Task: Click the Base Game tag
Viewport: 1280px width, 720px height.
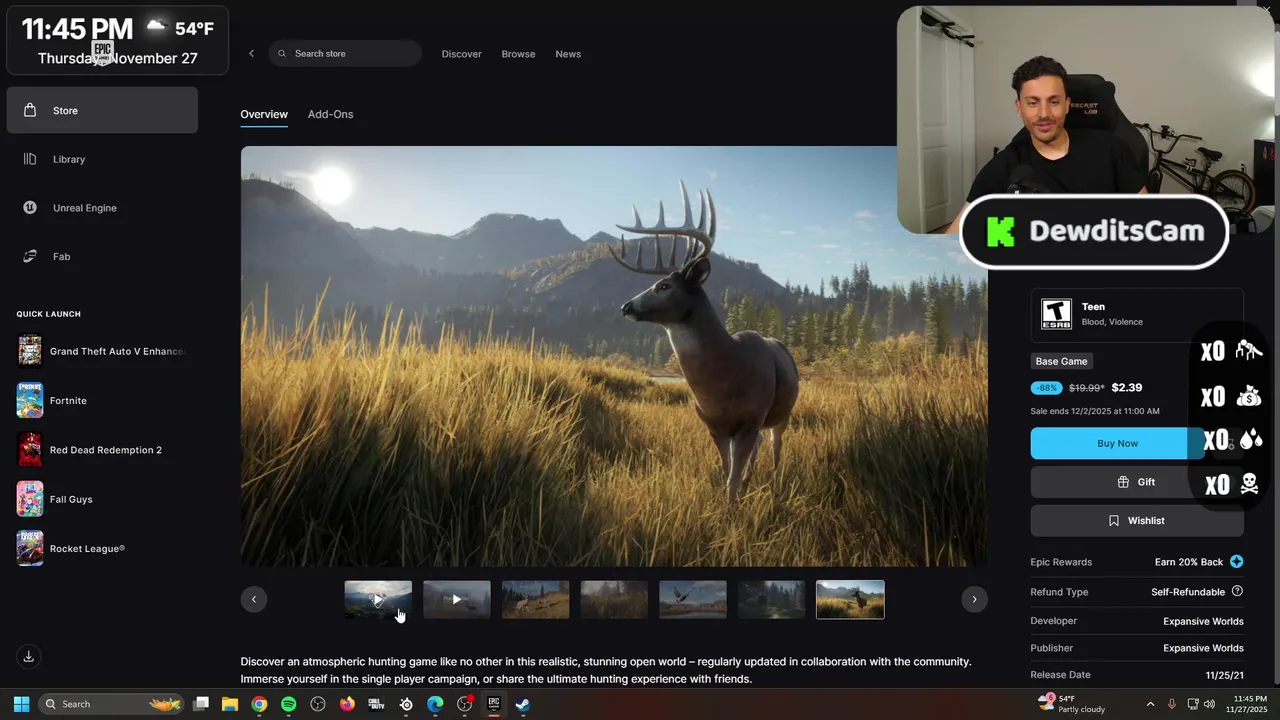Action: 1061,361
